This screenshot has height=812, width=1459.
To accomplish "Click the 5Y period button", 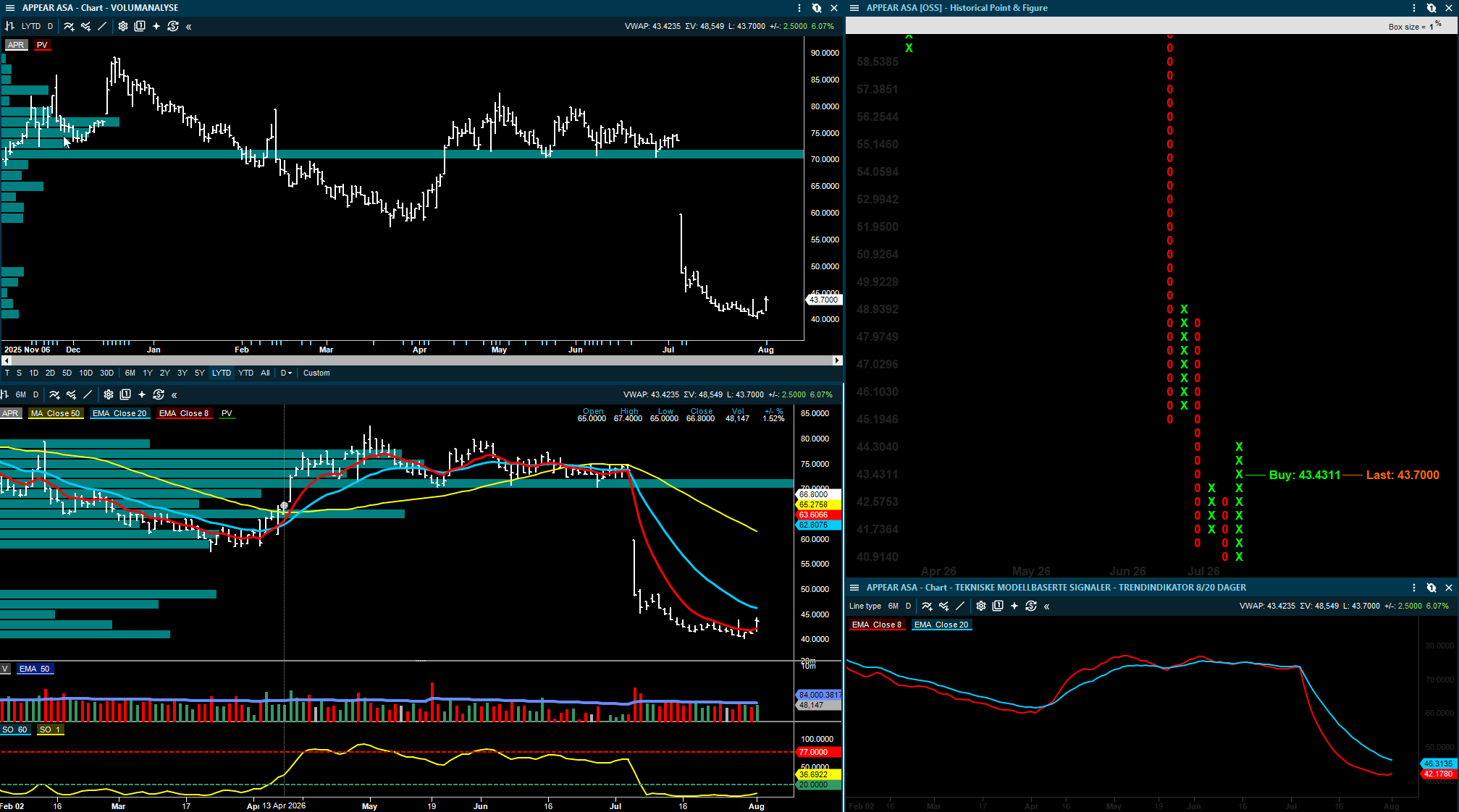I will tap(200, 373).
